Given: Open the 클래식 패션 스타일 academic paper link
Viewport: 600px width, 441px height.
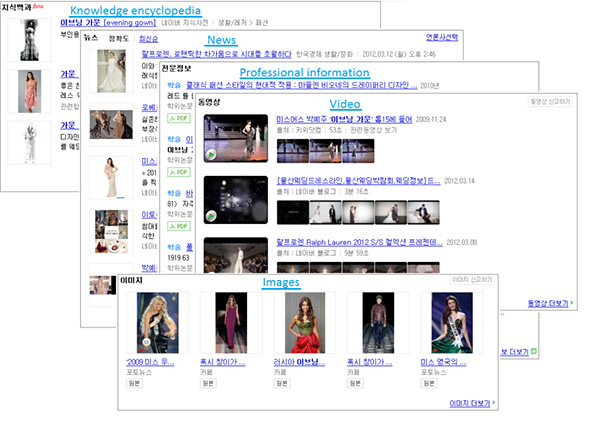Looking at the screenshot, I should pos(302,85).
